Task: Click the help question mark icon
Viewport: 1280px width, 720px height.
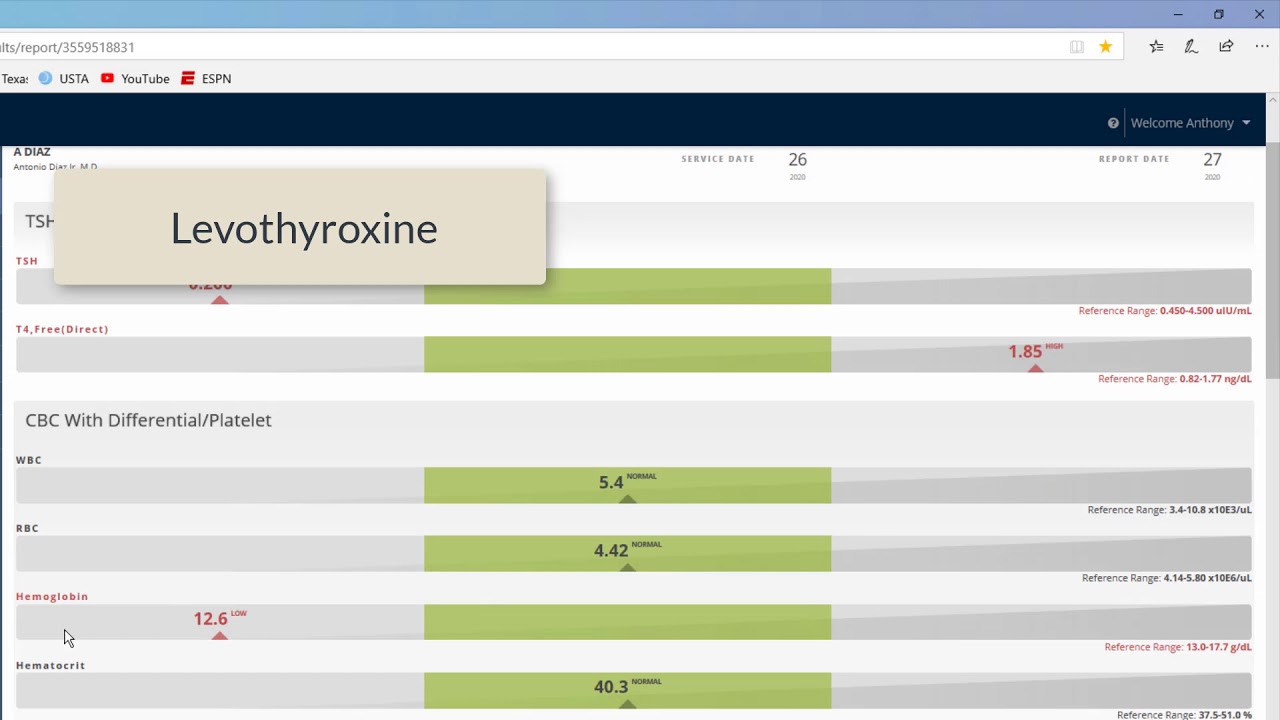Action: click(1113, 123)
